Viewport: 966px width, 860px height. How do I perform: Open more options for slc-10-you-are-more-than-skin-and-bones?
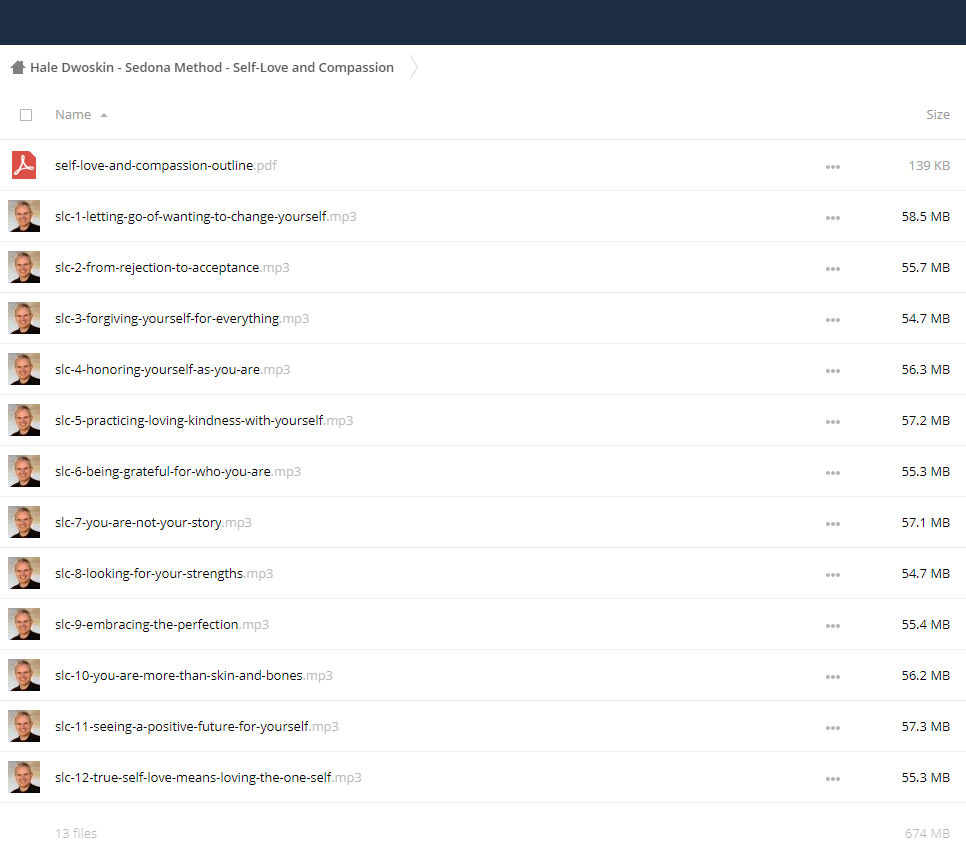click(833, 678)
